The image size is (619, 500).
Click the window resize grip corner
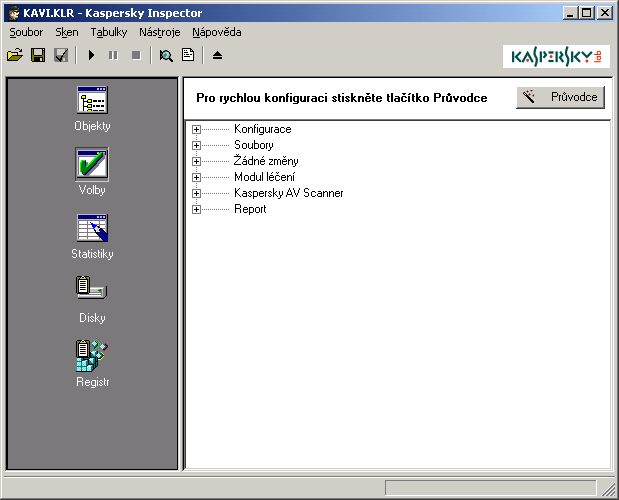[608, 489]
